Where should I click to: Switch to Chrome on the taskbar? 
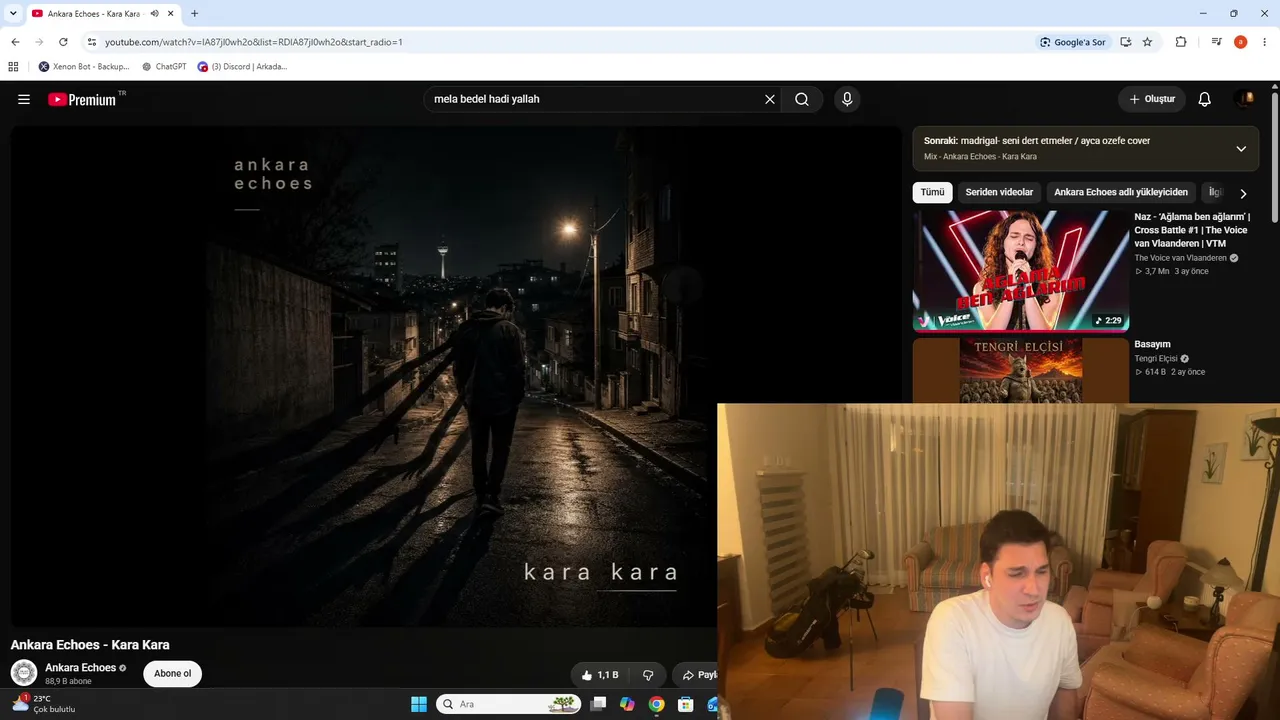(x=656, y=704)
